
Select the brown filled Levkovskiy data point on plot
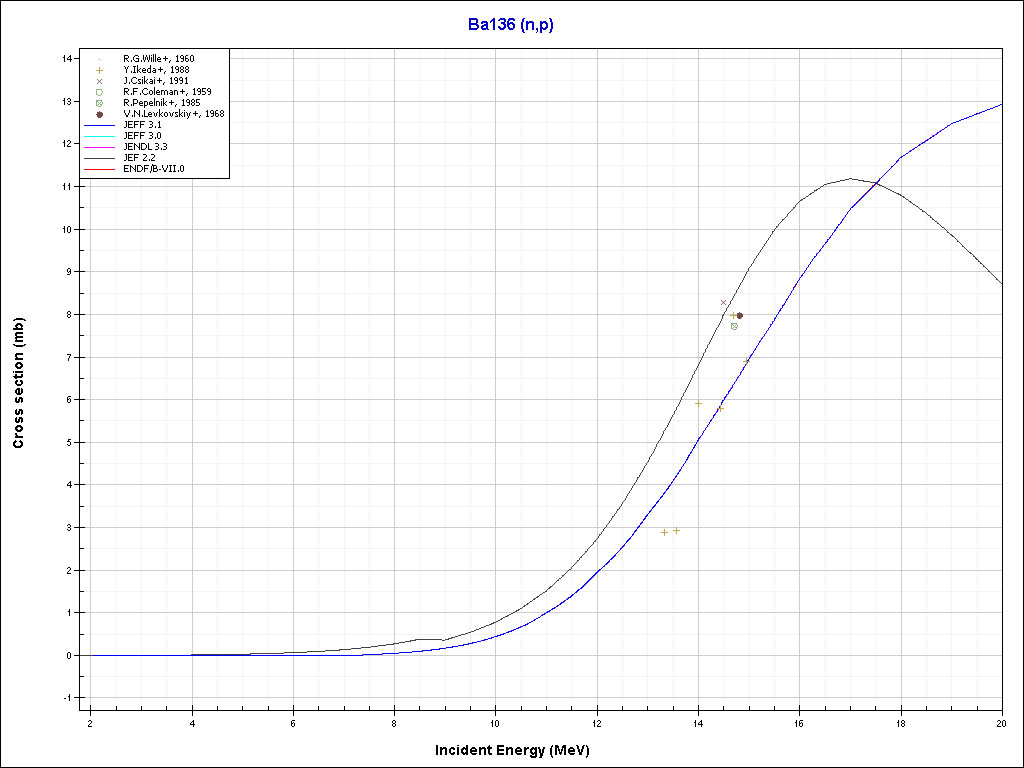(x=740, y=315)
